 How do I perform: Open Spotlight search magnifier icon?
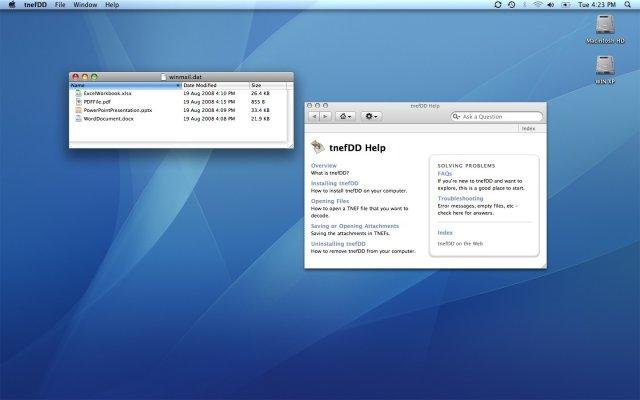coord(628,4)
